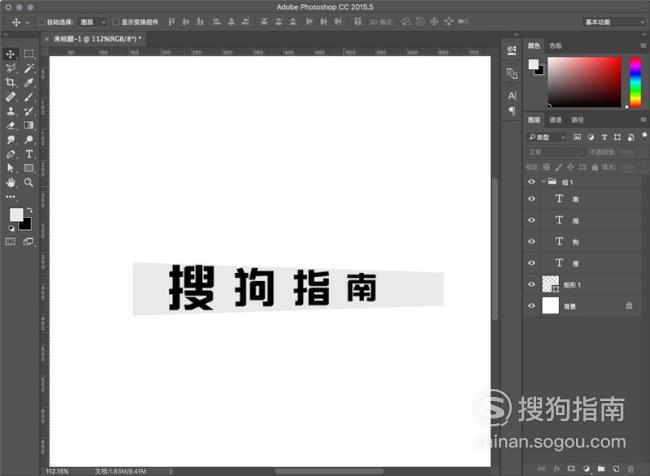Select the Path Selection arrow tool

11,168
